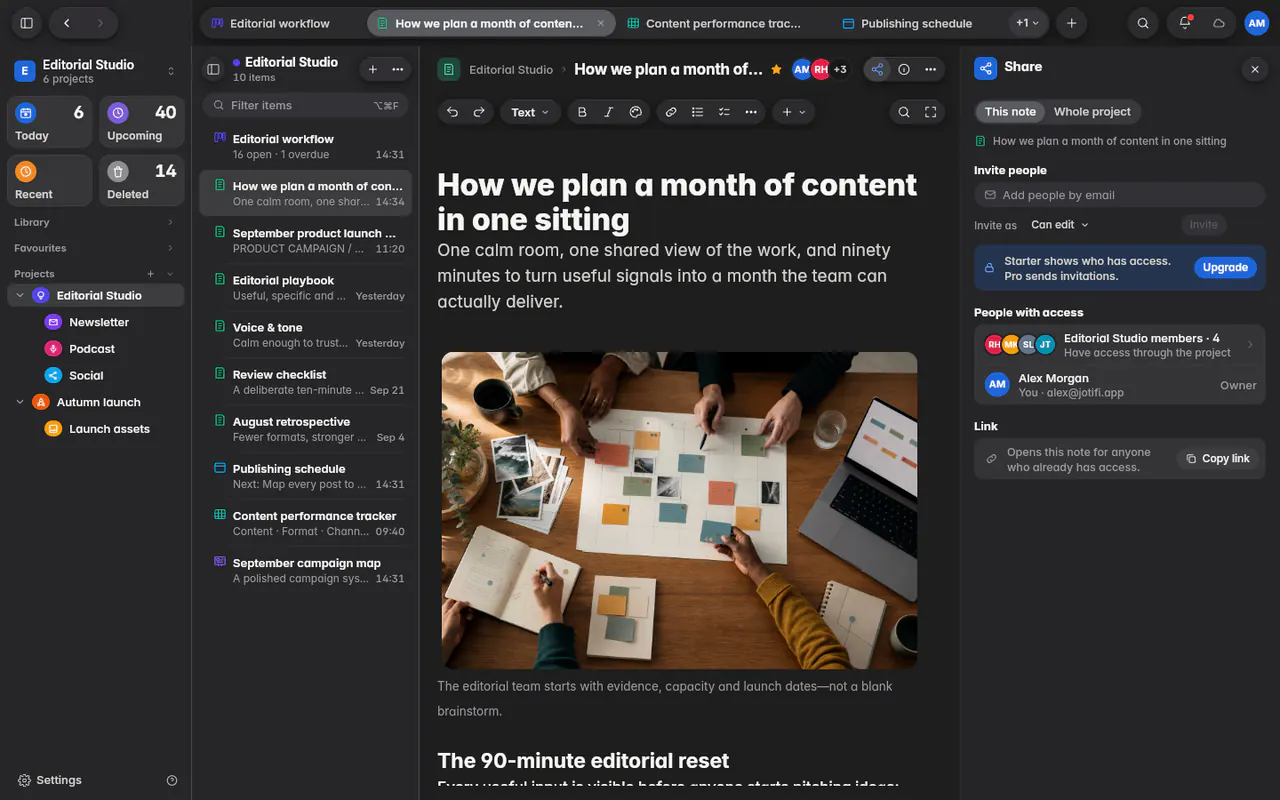Open help icon beside Settings
The image size is (1280, 800).
[x=172, y=780]
